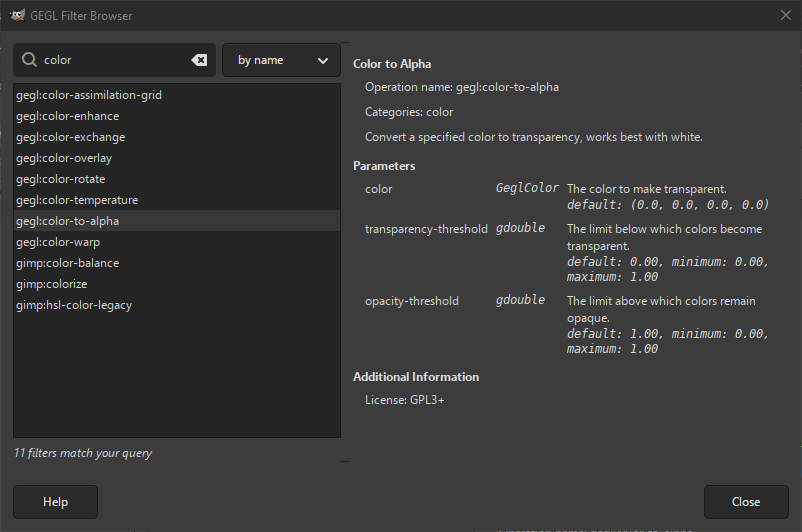Select gegl:color-warp filter

click(x=177, y=242)
